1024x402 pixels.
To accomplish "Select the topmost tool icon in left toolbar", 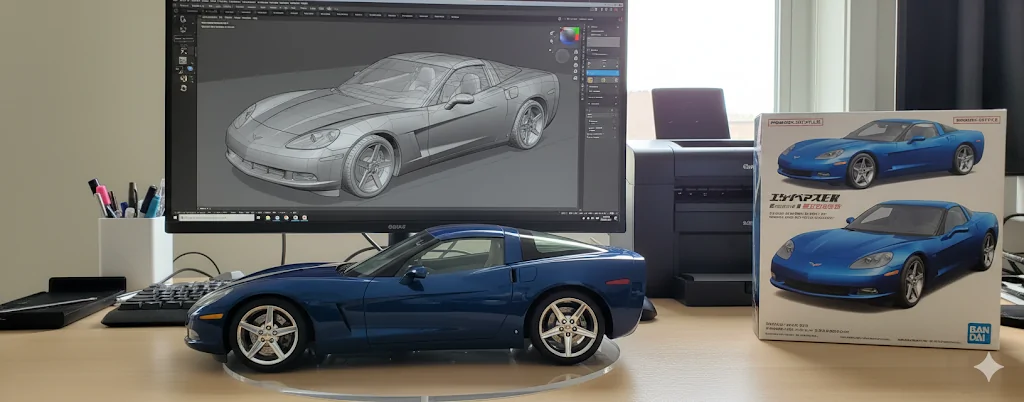I will [183, 19].
